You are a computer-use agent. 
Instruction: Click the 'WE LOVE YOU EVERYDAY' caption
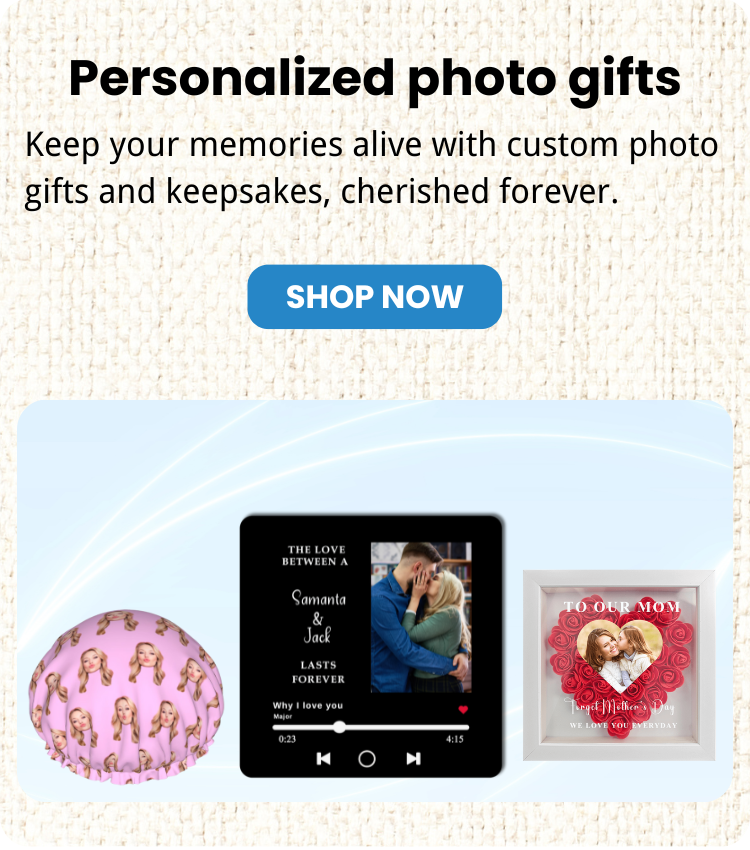point(623,725)
